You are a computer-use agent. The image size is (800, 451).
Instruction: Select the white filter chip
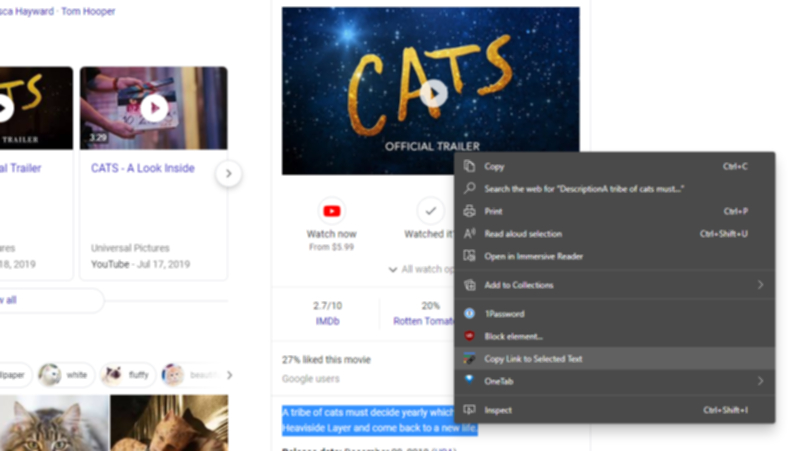coord(66,375)
